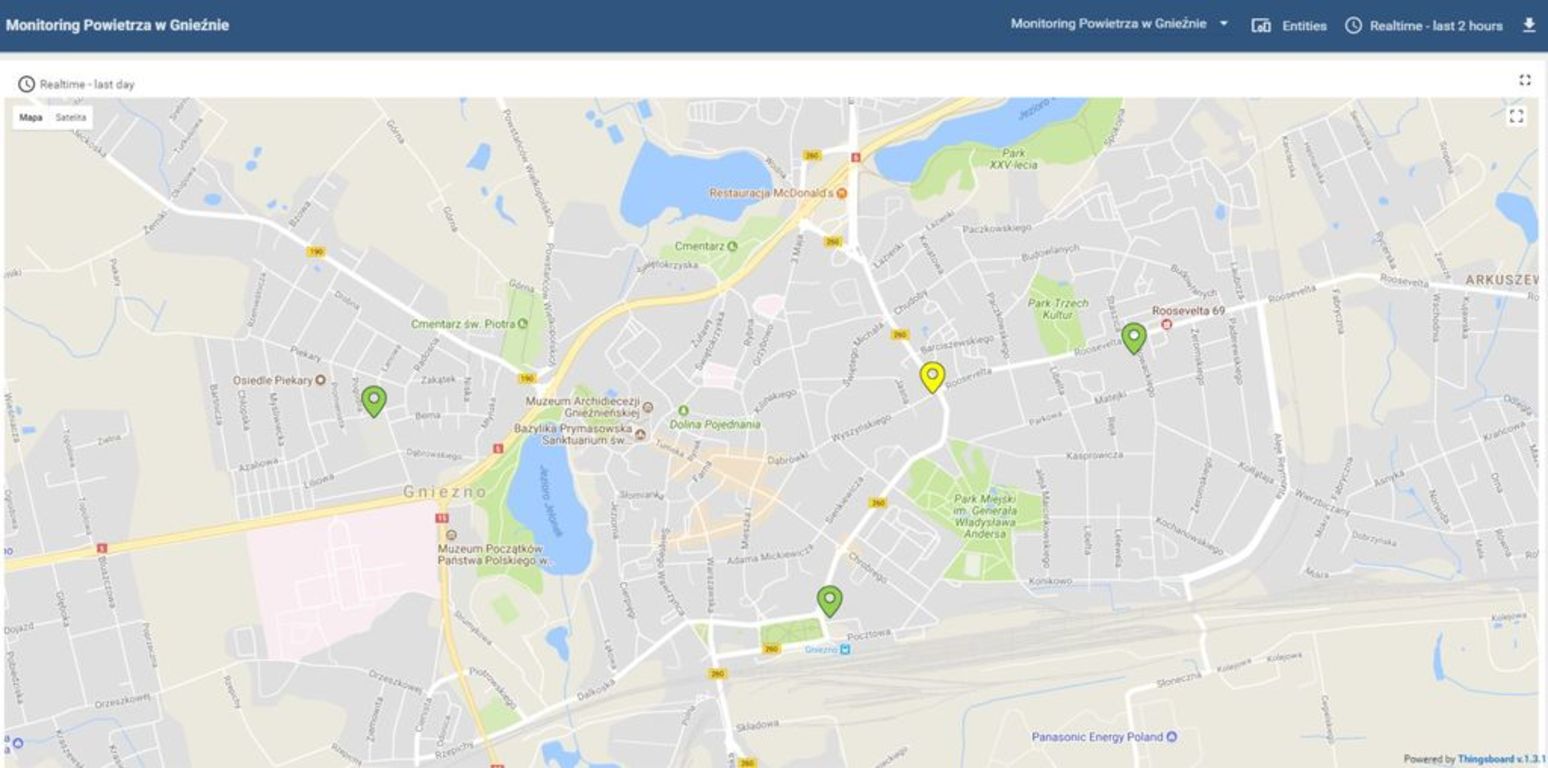Click the dashboard title Monitoring Powietrza w Gnieźnie
Screen dimensions: 1548x768
[x=117, y=25]
